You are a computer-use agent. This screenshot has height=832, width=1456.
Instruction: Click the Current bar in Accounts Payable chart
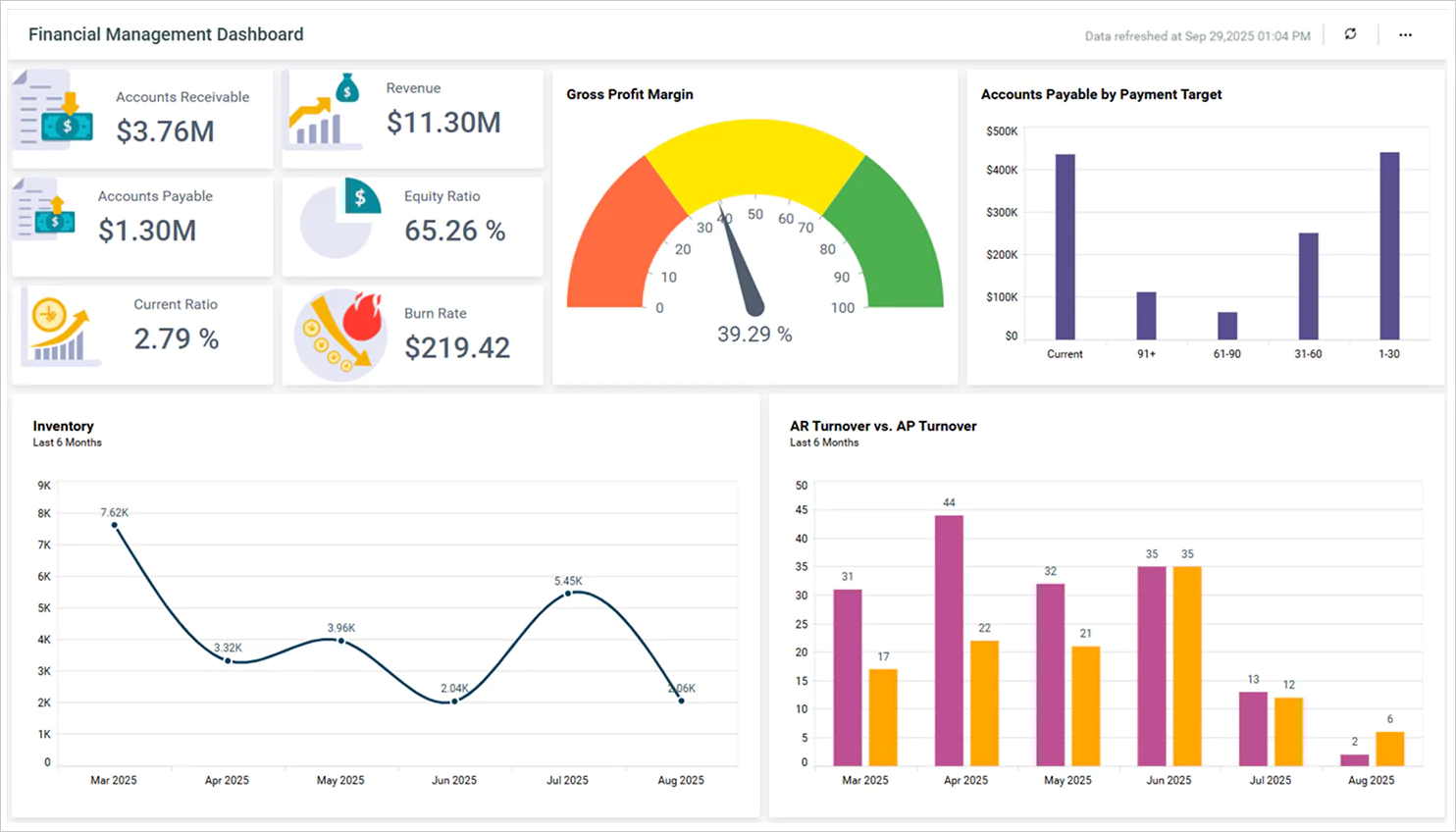click(1065, 247)
